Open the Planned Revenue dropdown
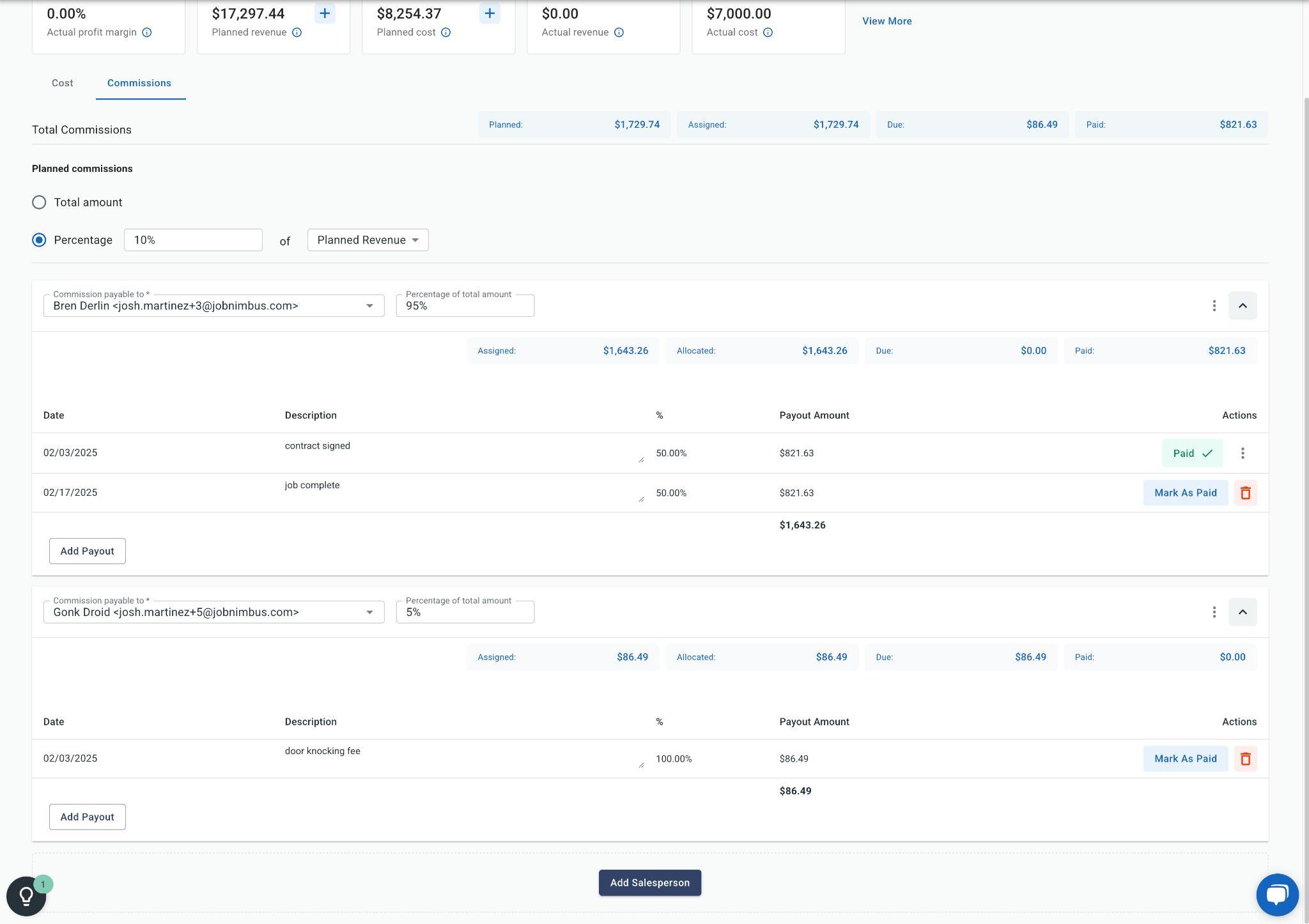 coord(368,240)
